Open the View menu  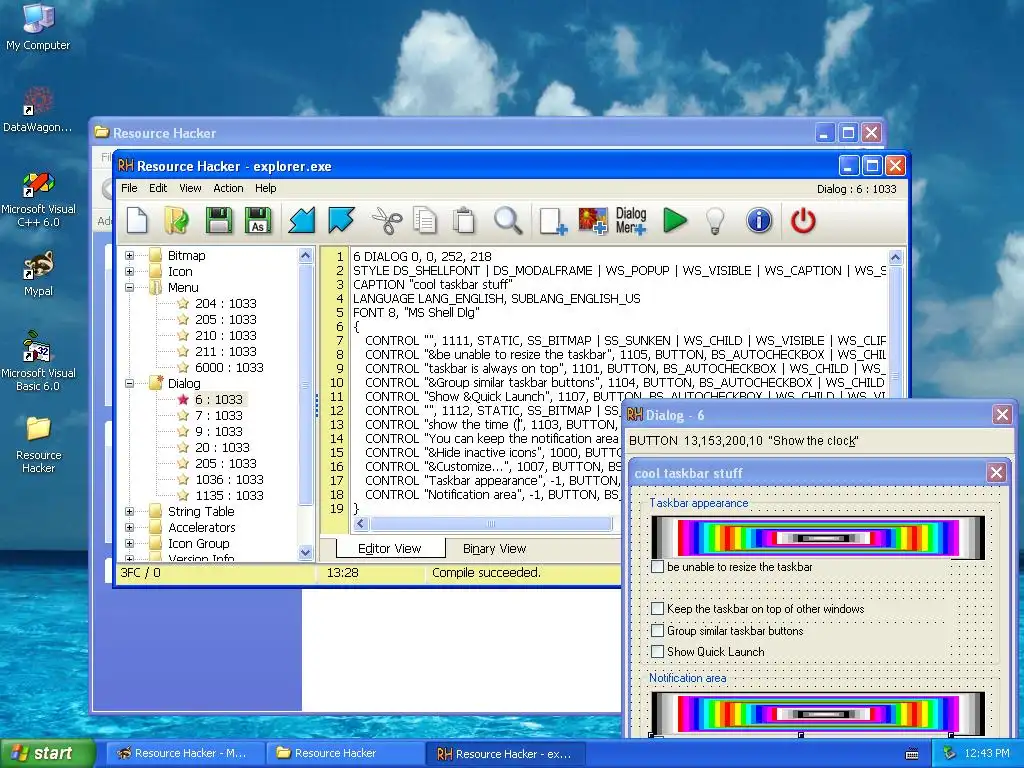coord(190,188)
